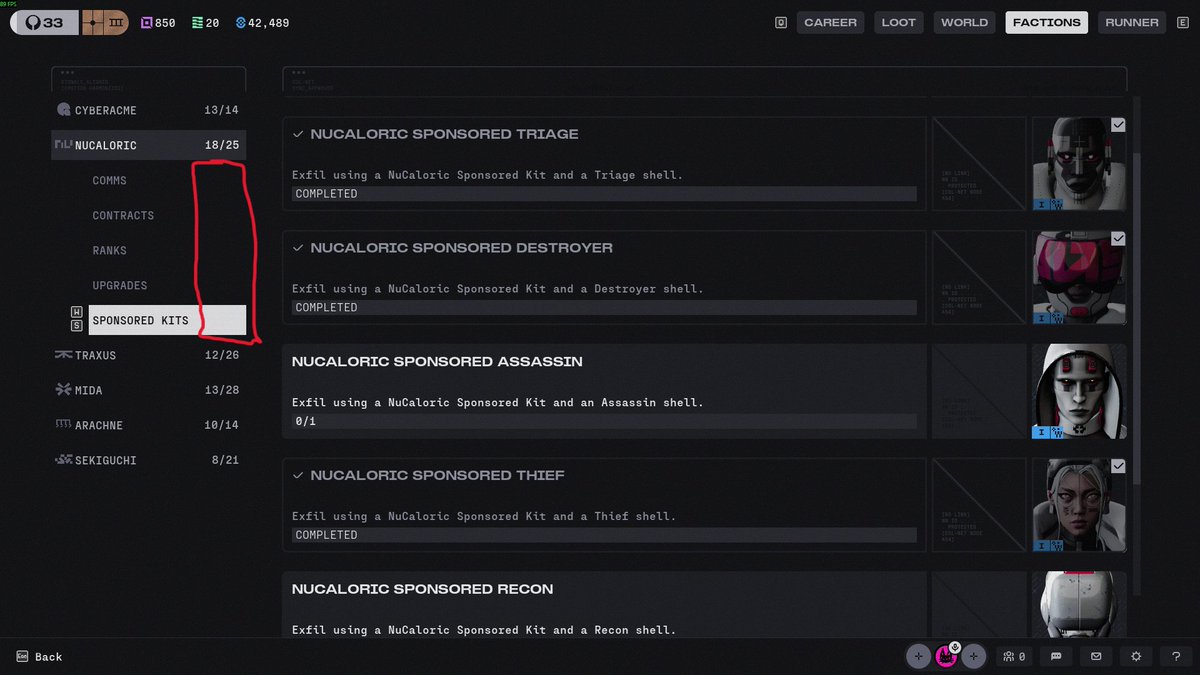Image resolution: width=1200 pixels, height=675 pixels.
Task: Open the mail envelope icon
Action: [x=1096, y=656]
